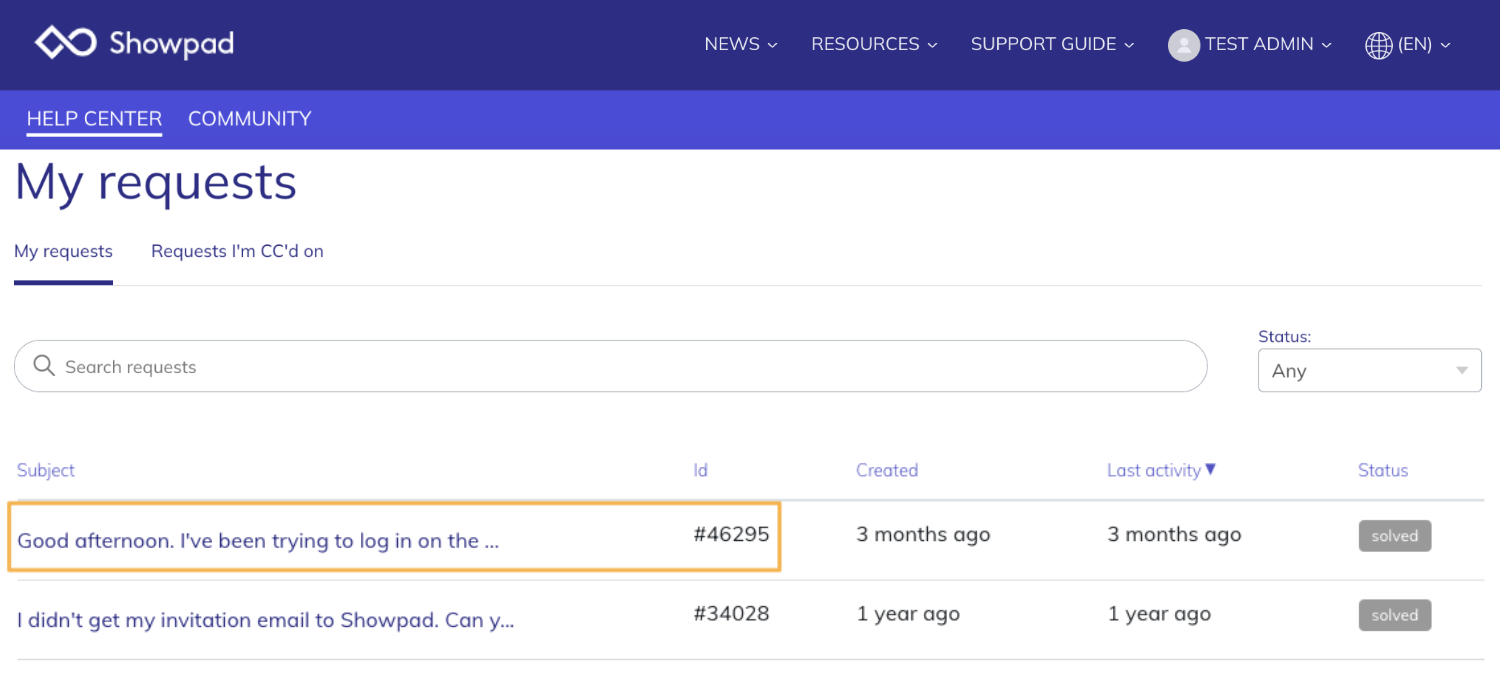
Task: Click the Test Admin avatar icon
Action: [x=1184, y=45]
